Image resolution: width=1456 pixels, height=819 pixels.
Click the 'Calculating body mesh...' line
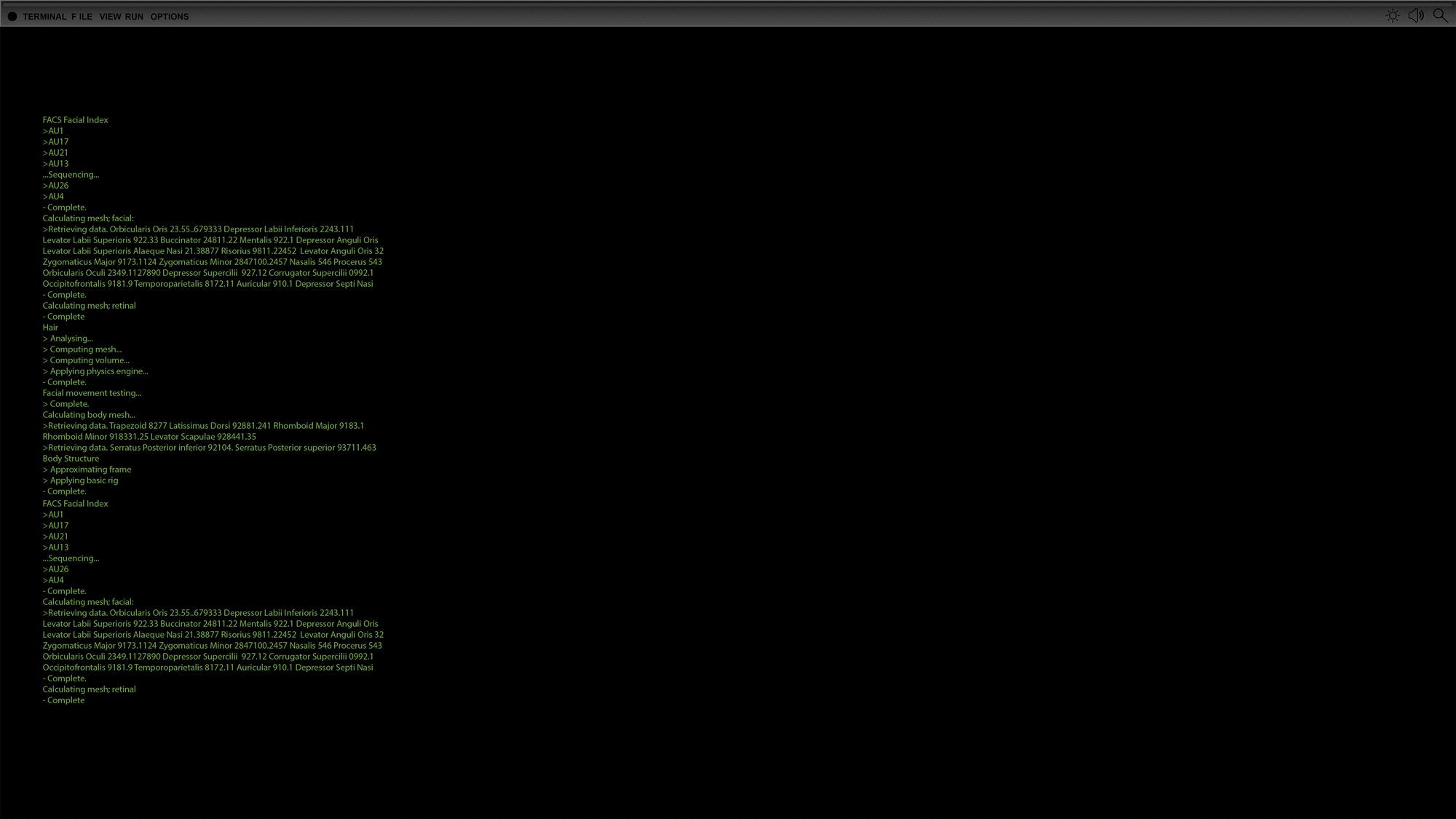point(89,415)
